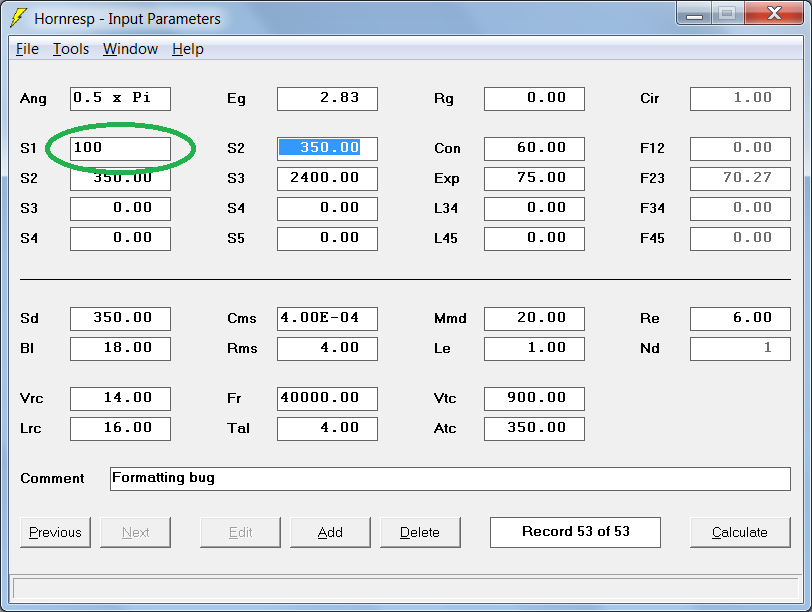Click the Re field showing 6.00
Screen dimensions: 812x612
(741, 318)
